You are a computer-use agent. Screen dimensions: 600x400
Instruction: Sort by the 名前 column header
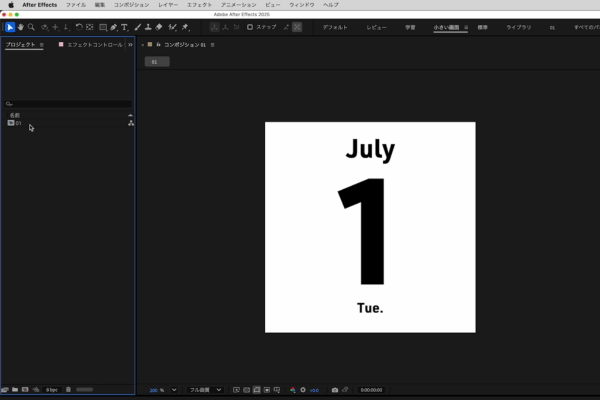tap(15, 115)
